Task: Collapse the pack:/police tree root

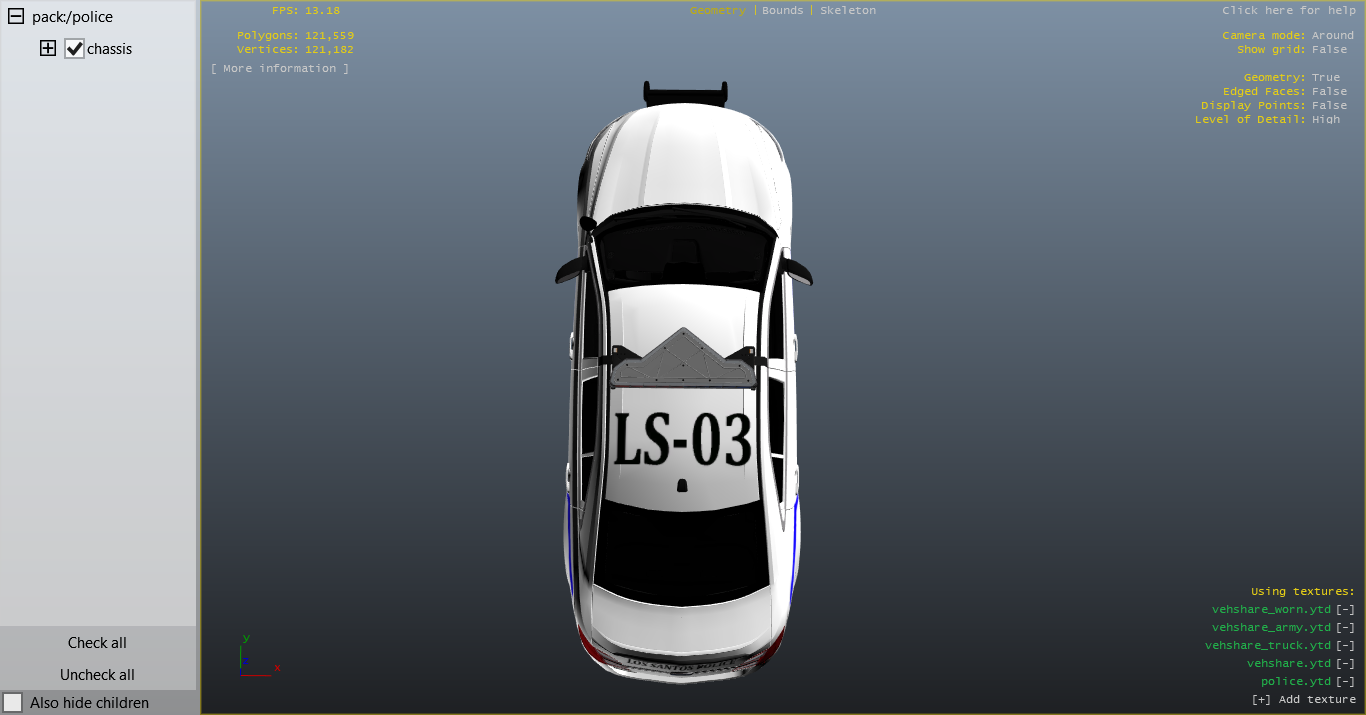Action: 16,17
